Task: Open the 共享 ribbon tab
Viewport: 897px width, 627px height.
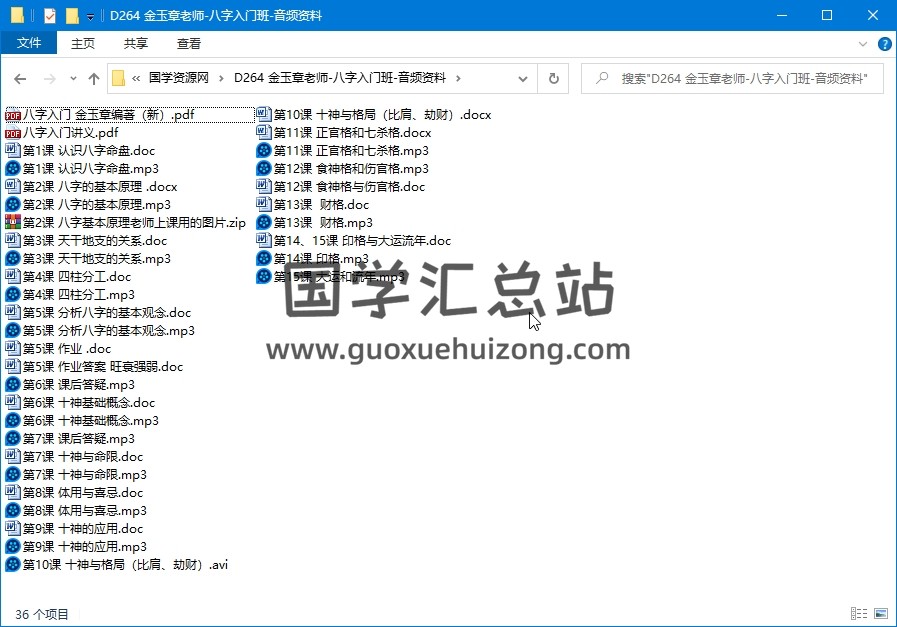Action: click(136, 43)
